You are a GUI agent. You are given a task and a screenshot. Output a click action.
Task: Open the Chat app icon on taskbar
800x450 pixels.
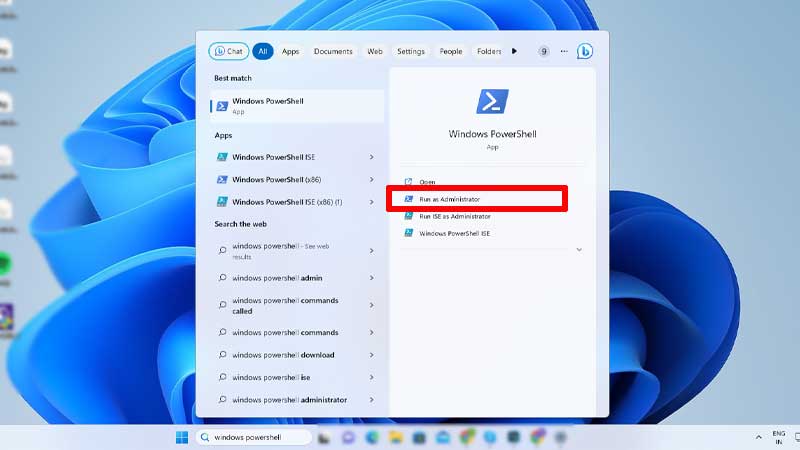(x=348, y=437)
